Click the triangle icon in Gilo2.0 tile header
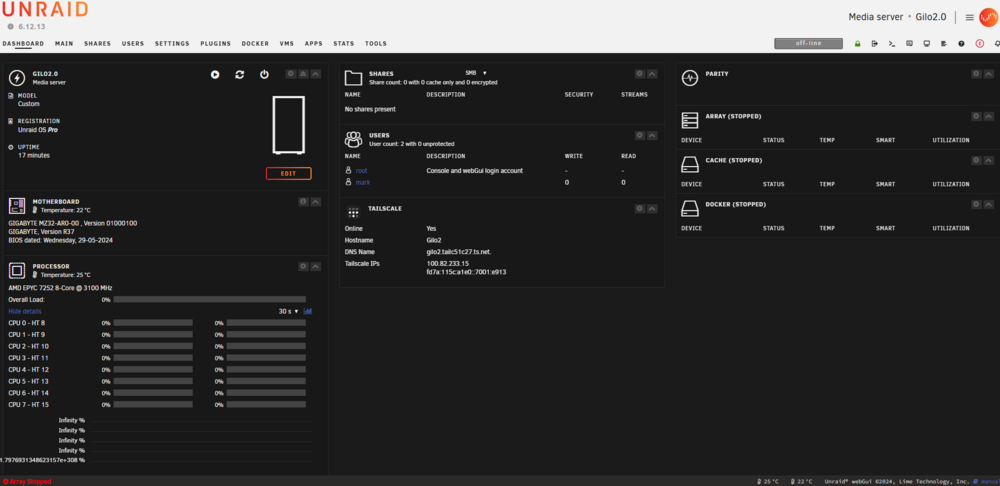1000x486 pixels. pos(304,74)
